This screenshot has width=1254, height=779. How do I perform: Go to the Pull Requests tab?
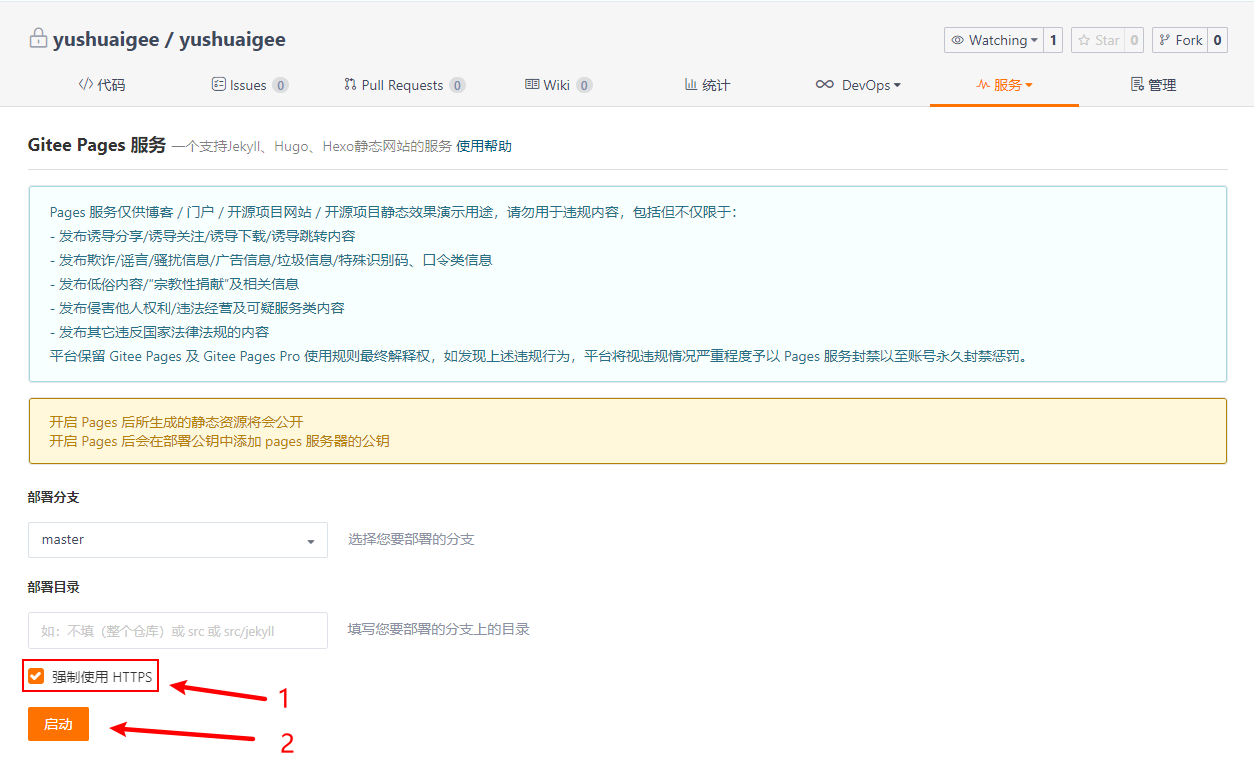[x=404, y=85]
